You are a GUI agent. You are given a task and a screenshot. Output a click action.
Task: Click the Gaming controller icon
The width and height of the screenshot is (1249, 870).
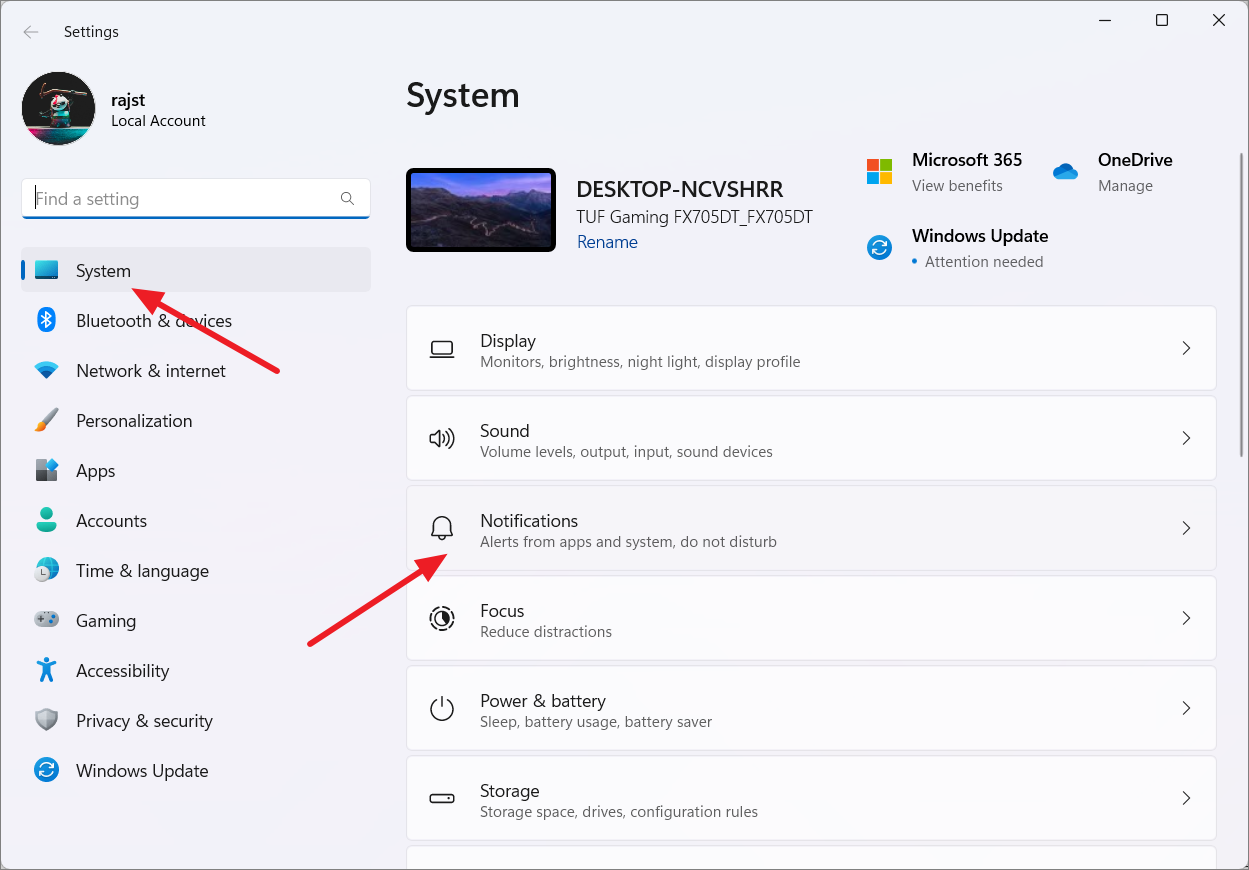(x=47, y=620)
